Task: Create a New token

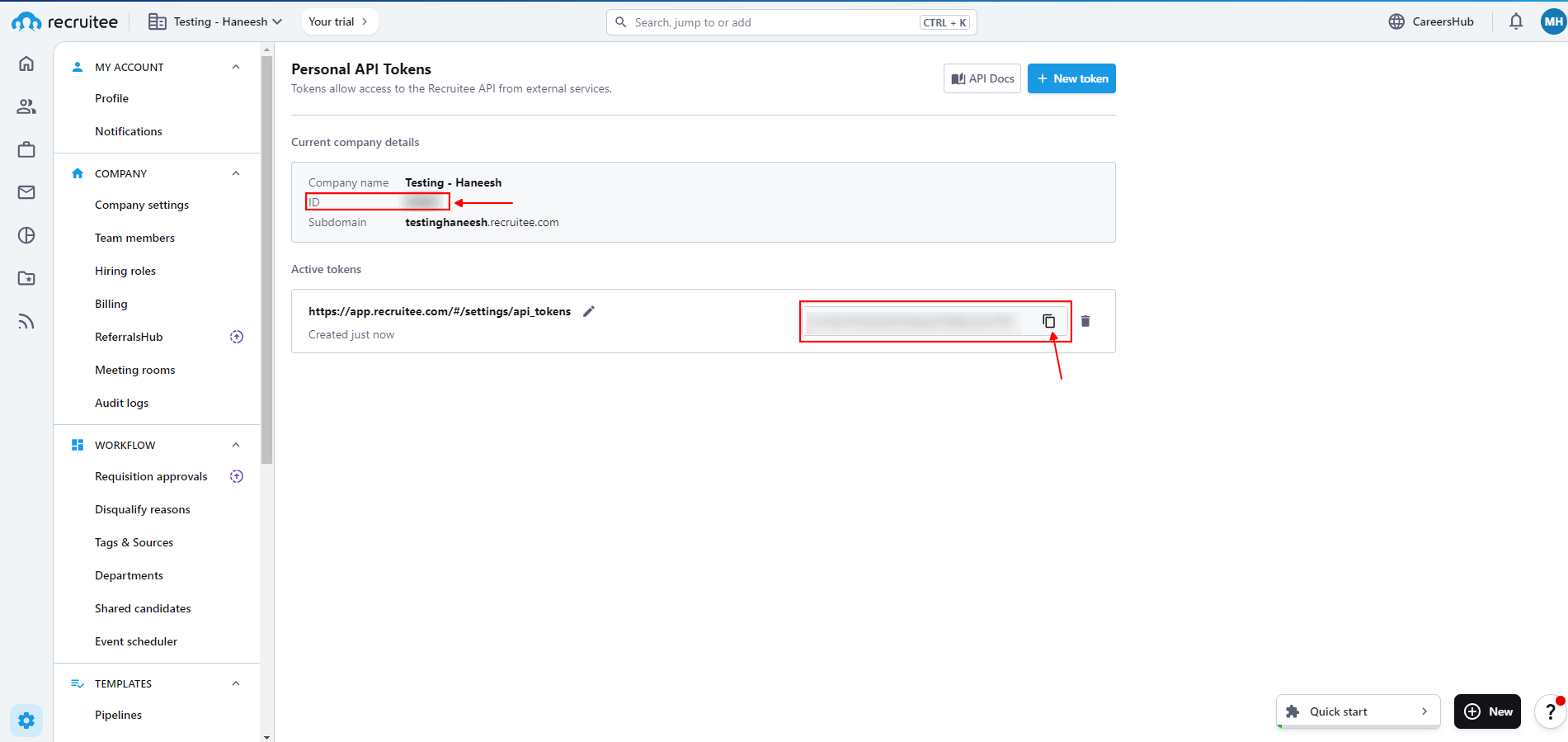Action: 1071,78
